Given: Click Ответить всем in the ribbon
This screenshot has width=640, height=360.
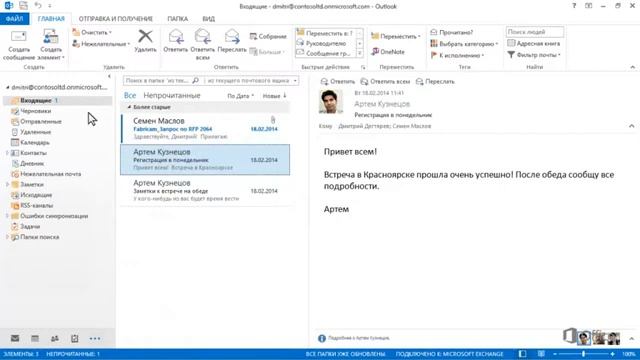Looking at the screenshot, I should click(x=202, y=44).
